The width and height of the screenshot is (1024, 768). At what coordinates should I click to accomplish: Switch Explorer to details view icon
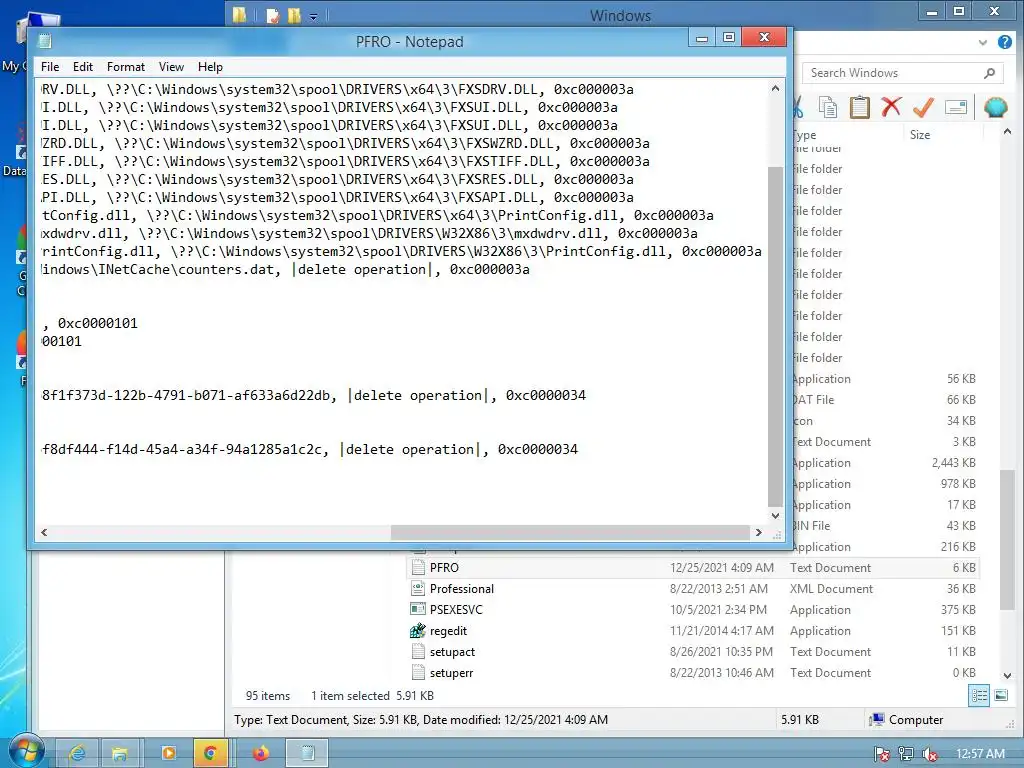(979, 696)
